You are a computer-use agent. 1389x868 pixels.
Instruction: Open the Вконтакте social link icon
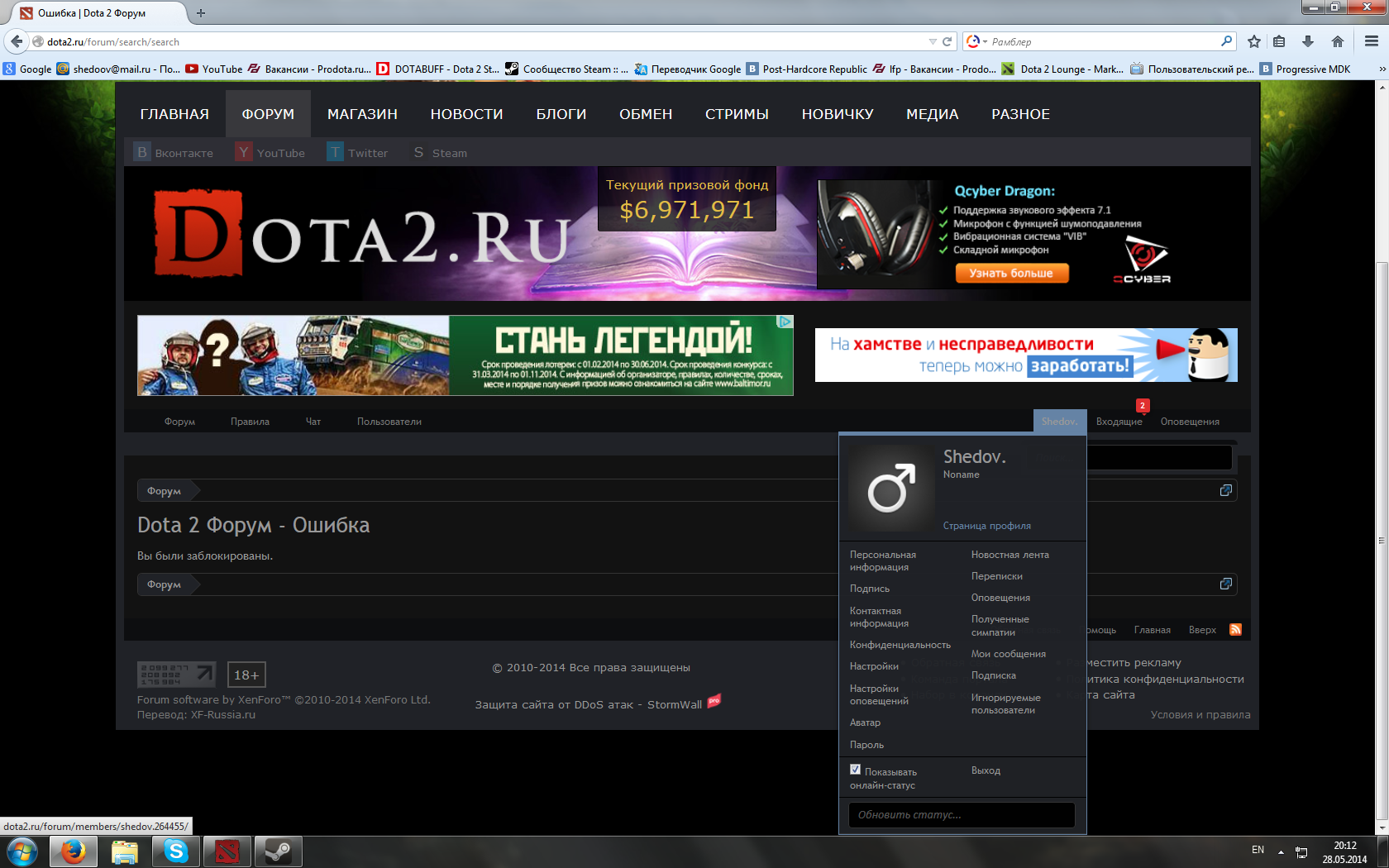tap(142, 152)
